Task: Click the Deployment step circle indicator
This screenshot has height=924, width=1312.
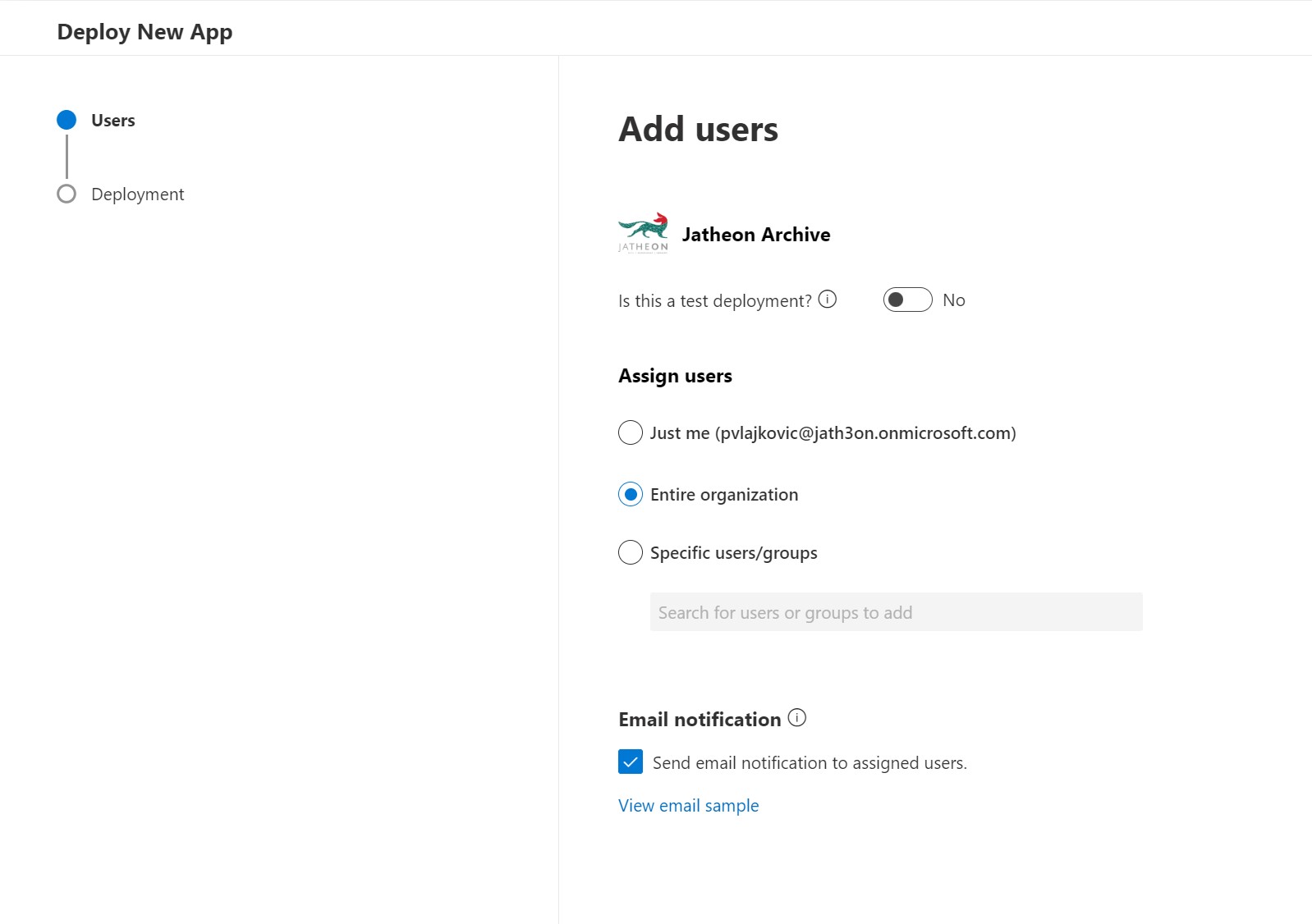Action: (67, 194)
